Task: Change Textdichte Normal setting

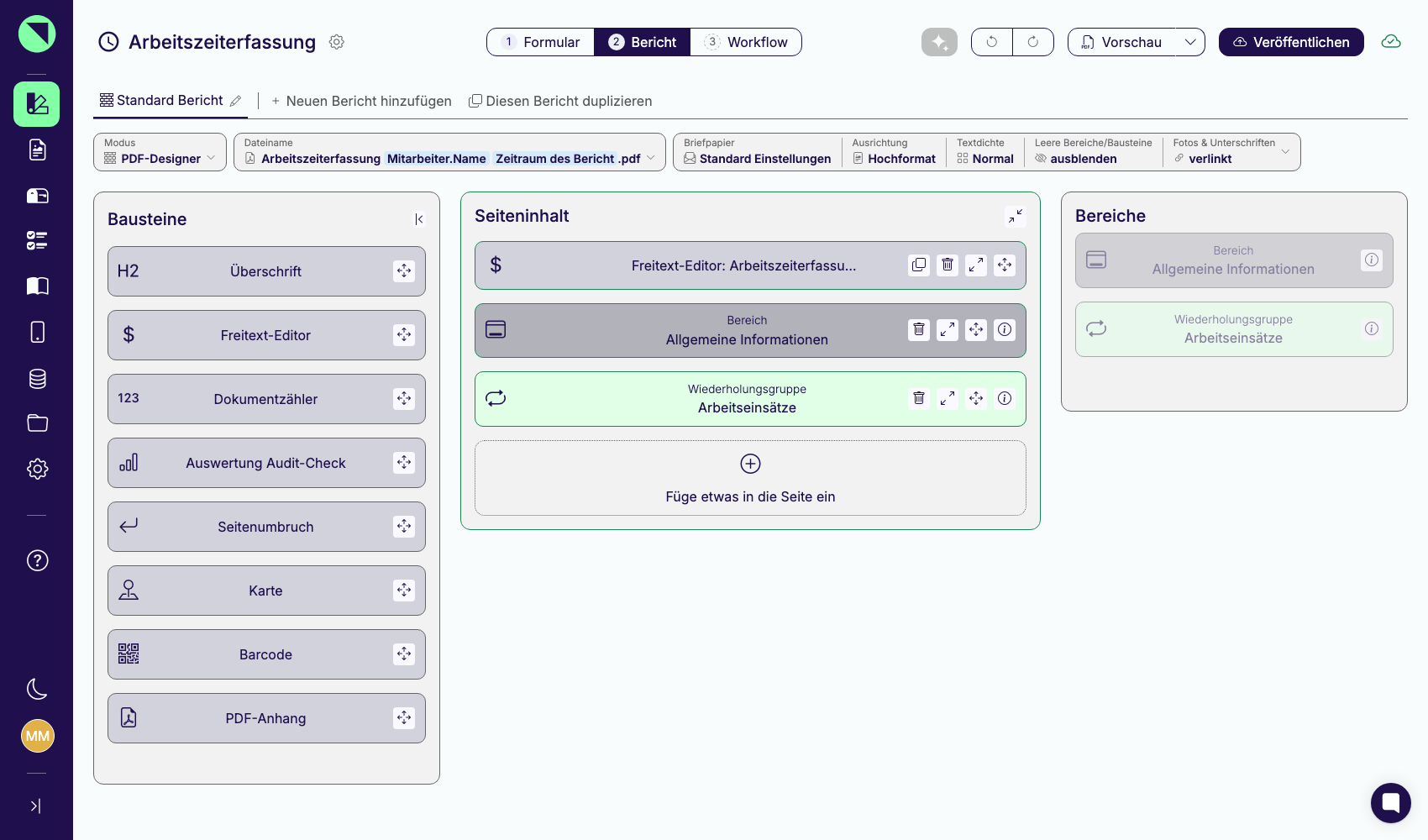Action: pyautogui.click(x=985, y=152)
